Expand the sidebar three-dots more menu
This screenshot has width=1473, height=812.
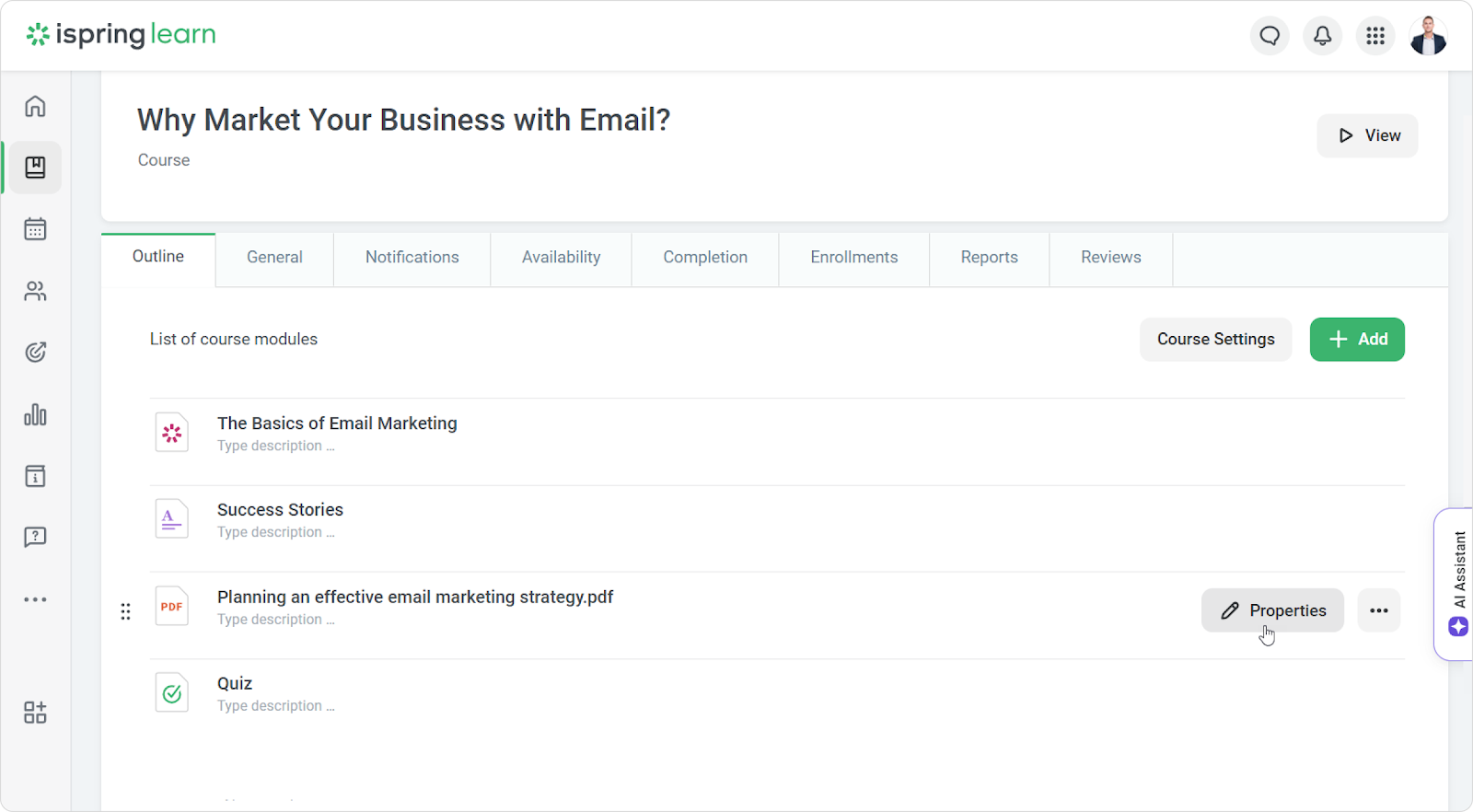click(x=35, y=599)
